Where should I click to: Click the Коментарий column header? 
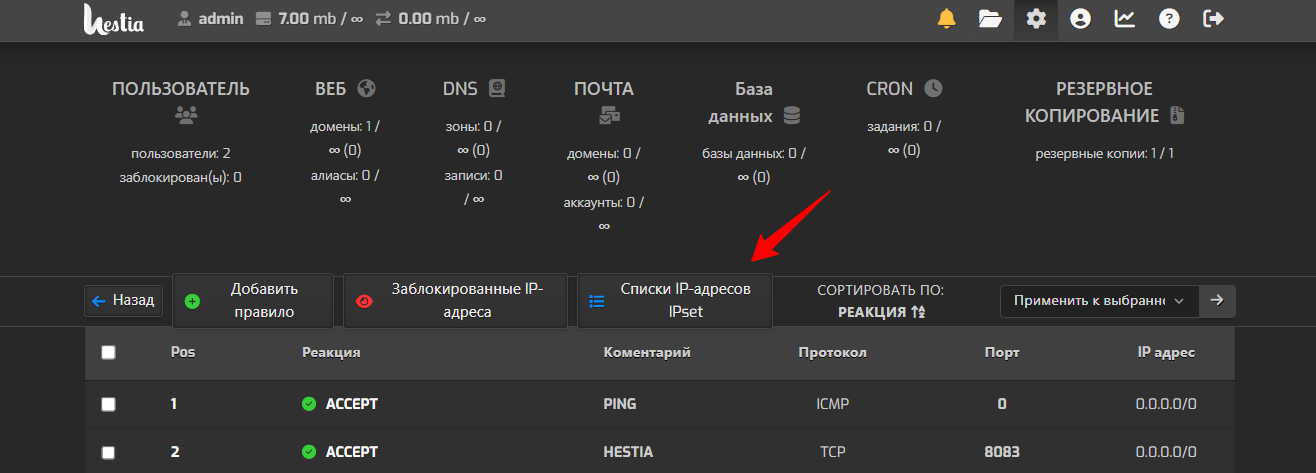(647, 352)
